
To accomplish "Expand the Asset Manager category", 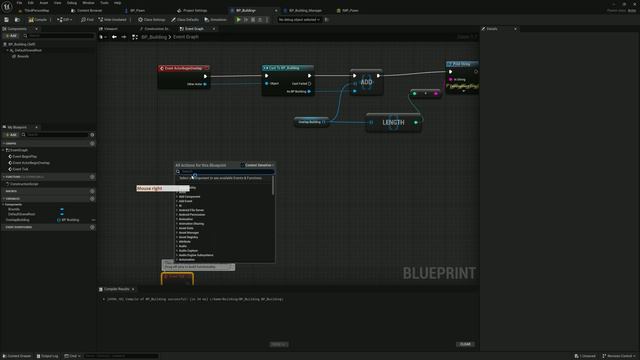I will (x=177, y=233).
